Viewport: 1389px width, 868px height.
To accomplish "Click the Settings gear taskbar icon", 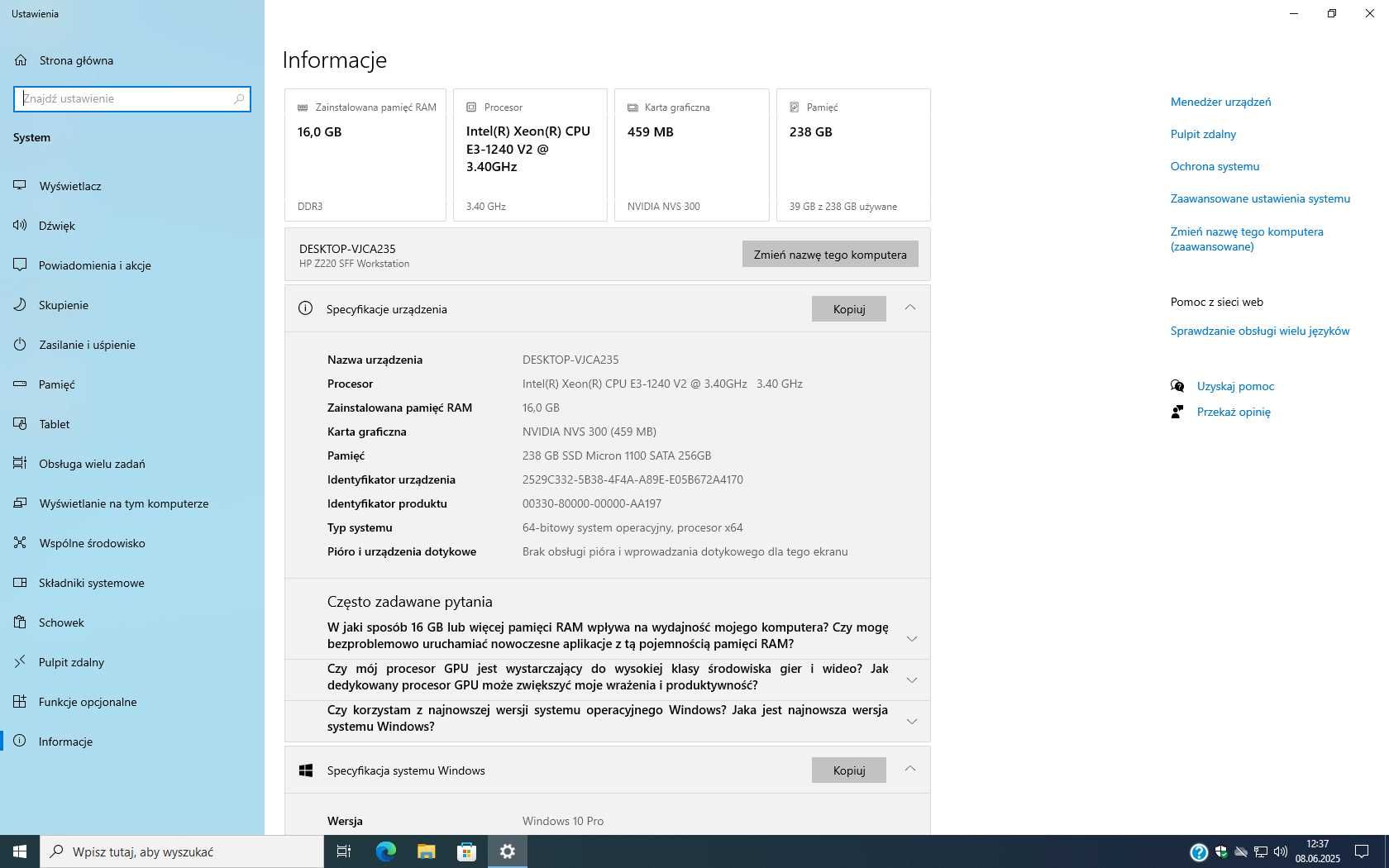I will pyautogui.click(x=508, y=851).
